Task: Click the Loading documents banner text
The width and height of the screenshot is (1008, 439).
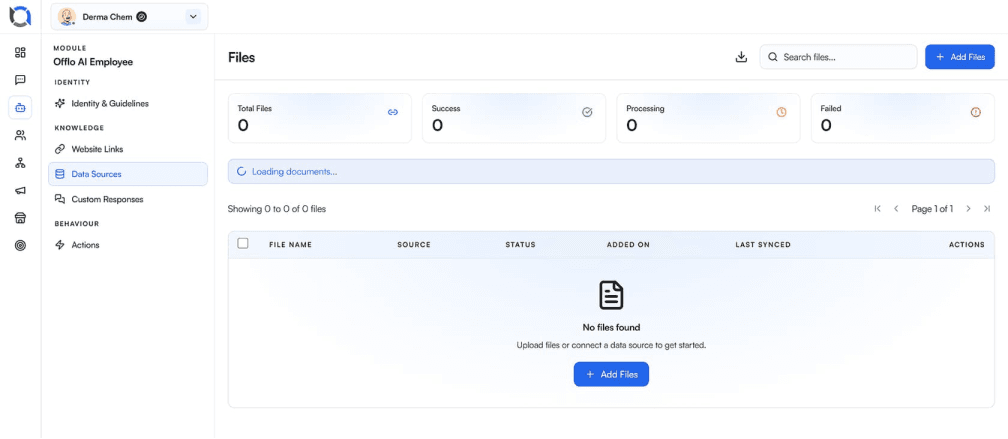Action: 294,172
